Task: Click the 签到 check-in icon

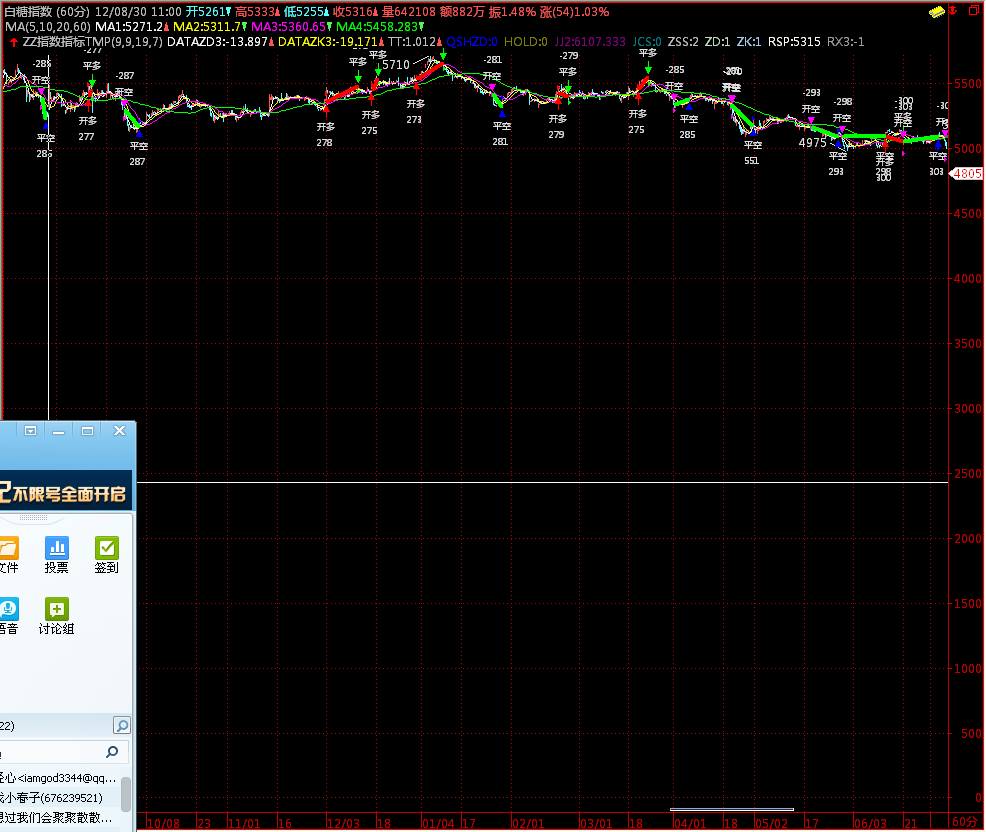Action: point(106,556)
